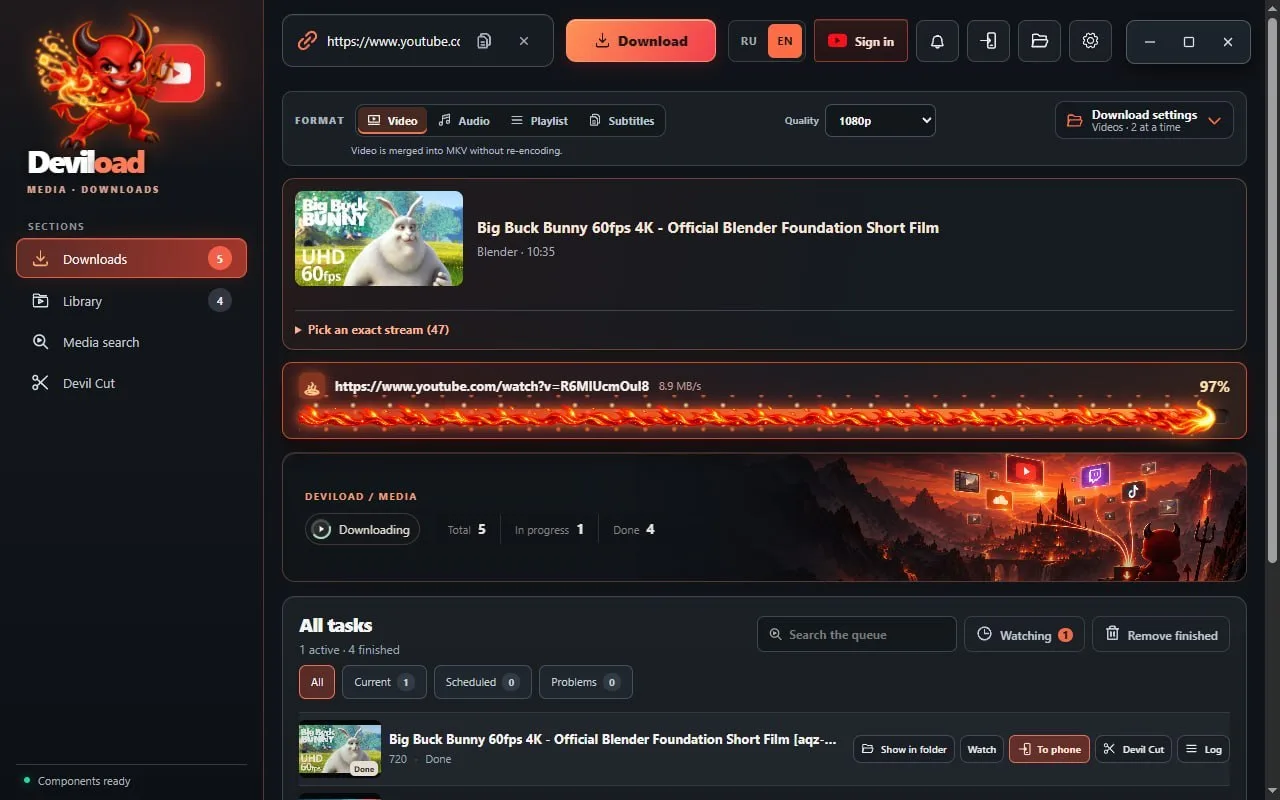Viewport: 1280px width, 800px height.
Task: Select the Subtitles format tab
Action: (x=621, y=121)
